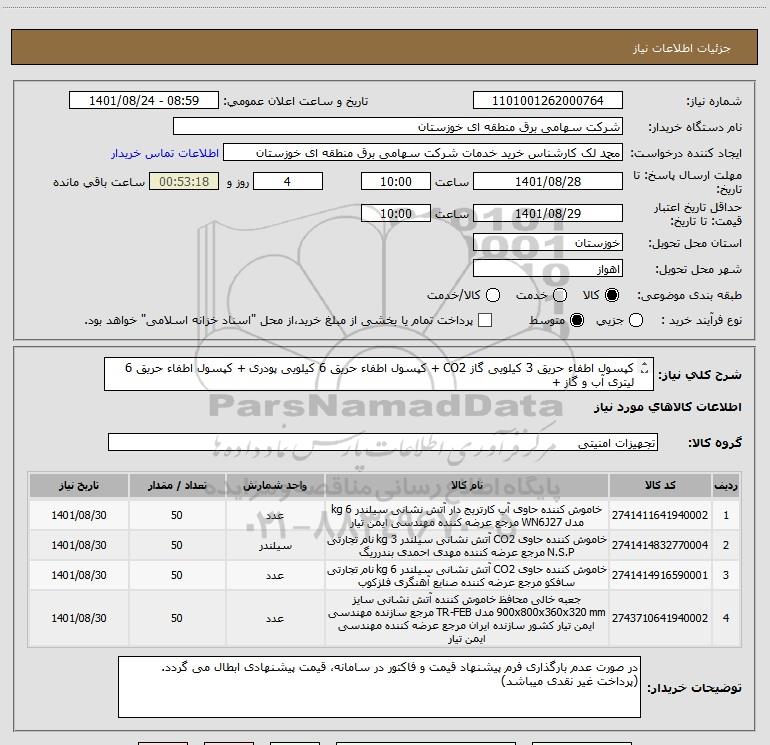This screenshot has width=770, height=745.
Task: Click the 10:00 response deadline time field
Action: click(x=396, y=181)
